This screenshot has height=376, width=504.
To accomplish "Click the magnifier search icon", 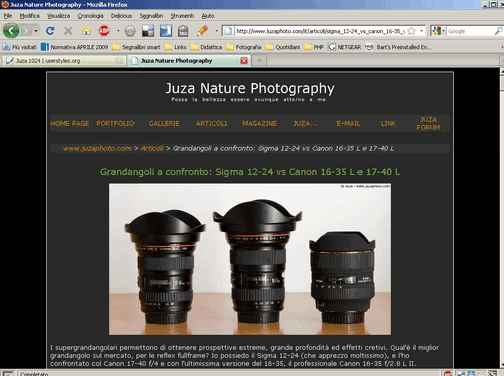I will pyautogui.click(x=498, y=31).
